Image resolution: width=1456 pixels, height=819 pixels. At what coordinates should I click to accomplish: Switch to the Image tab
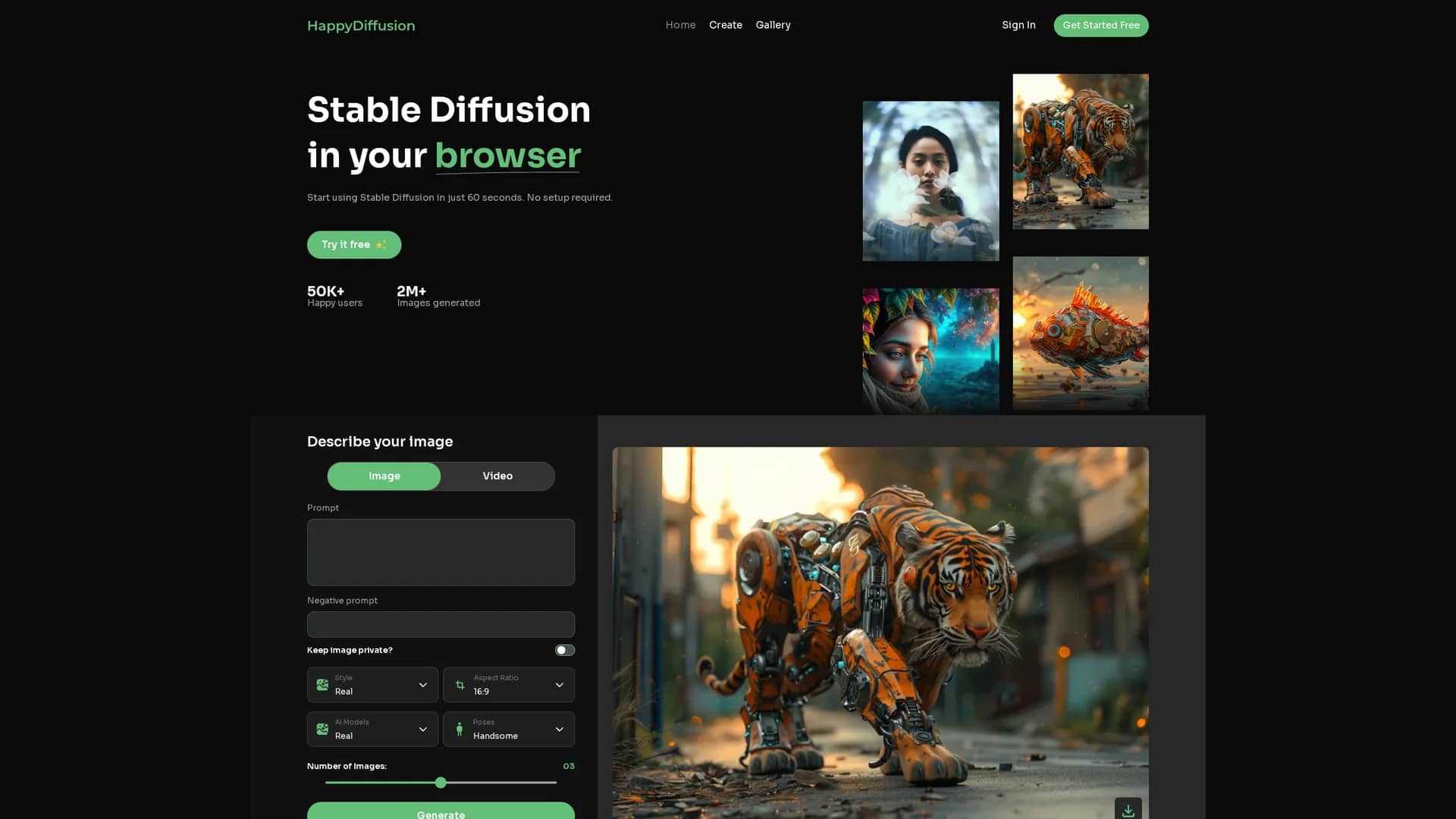384,476
